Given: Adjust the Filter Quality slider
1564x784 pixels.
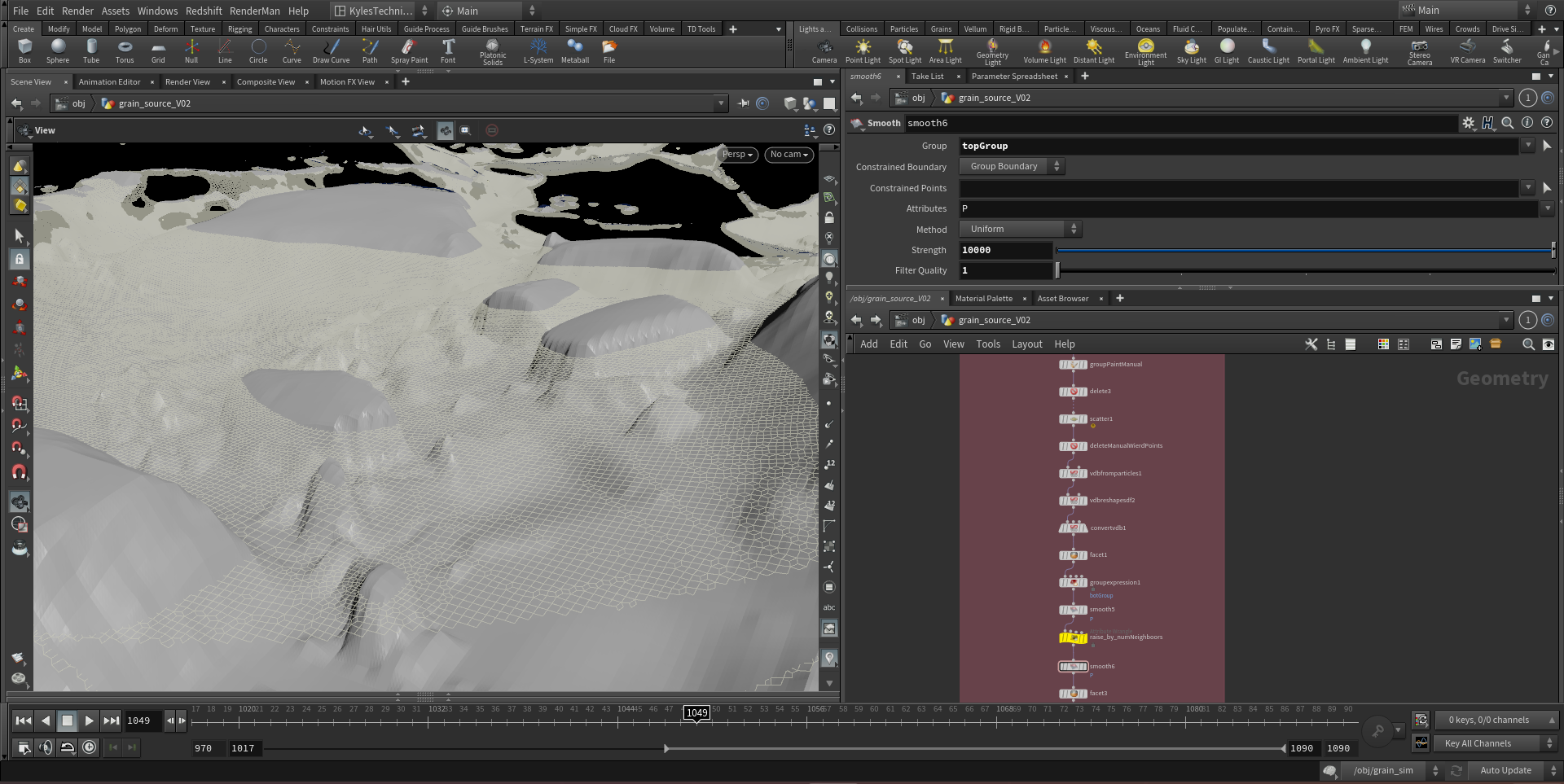Looking at the screenshot, I should coord(1058,271).
